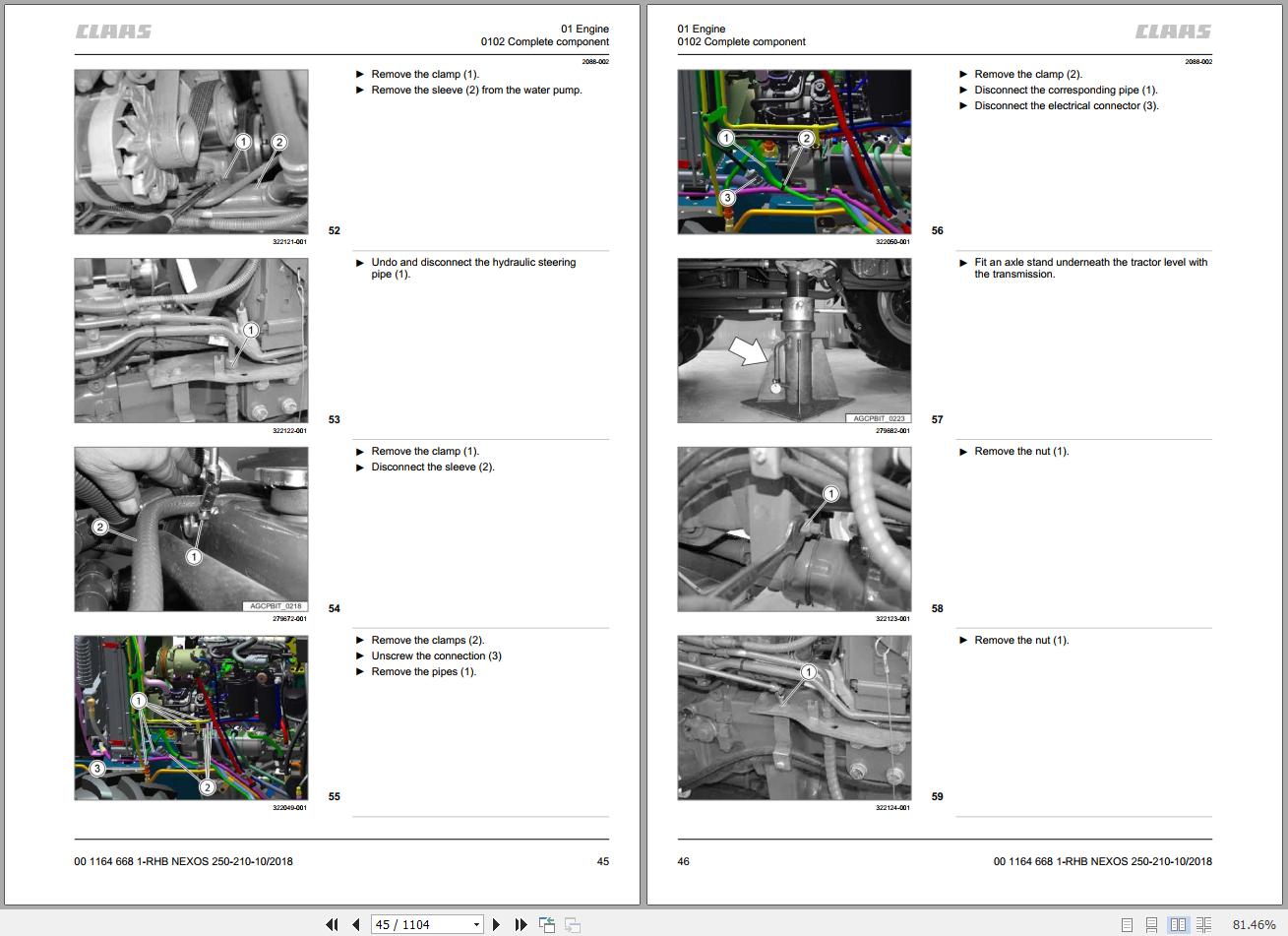Go to the previous page

pyautogui.click(x=356, y=924)
